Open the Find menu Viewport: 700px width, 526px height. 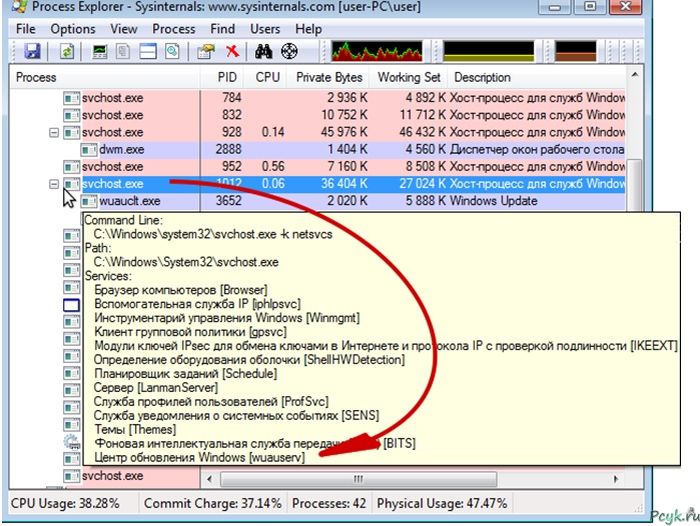222,29
